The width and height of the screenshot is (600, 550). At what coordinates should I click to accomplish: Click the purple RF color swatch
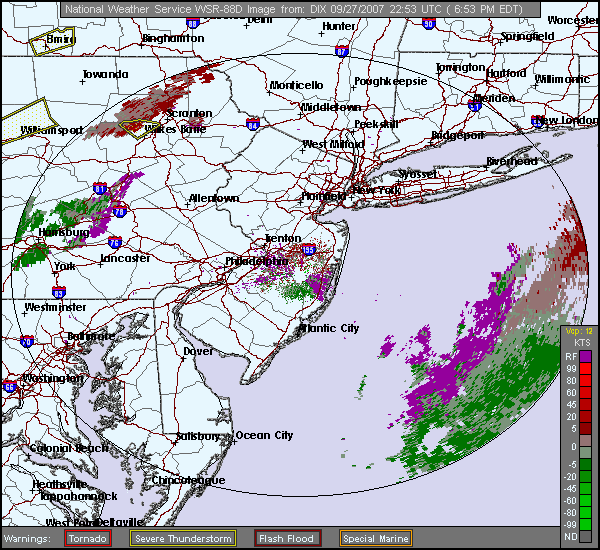tap(585, 357)
